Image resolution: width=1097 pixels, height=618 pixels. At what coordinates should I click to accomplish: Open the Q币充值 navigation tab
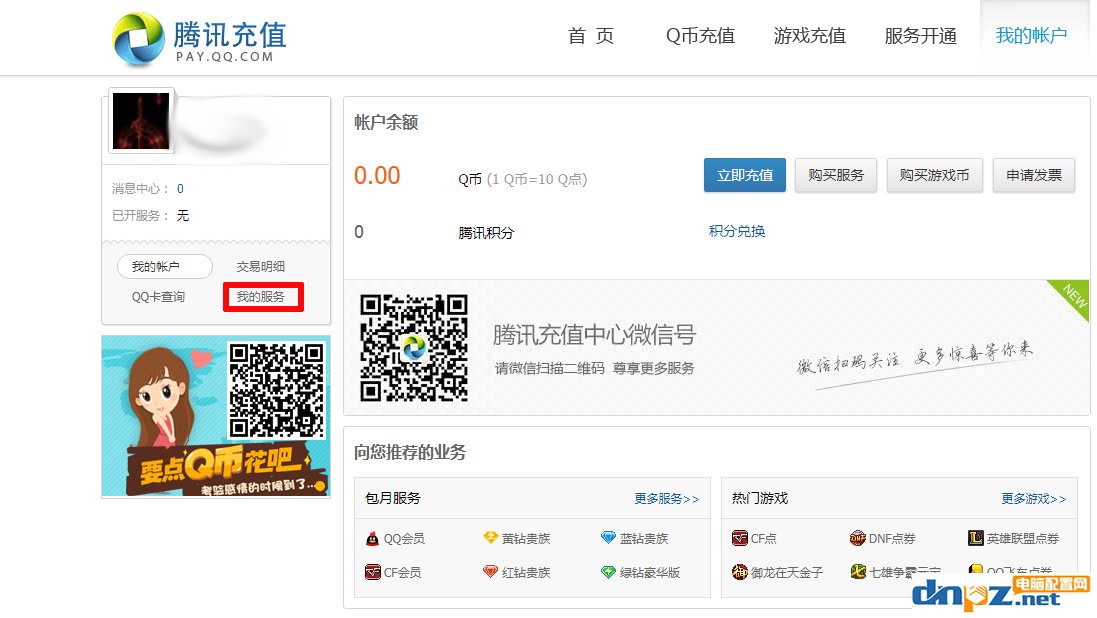[x=700, y=36]
